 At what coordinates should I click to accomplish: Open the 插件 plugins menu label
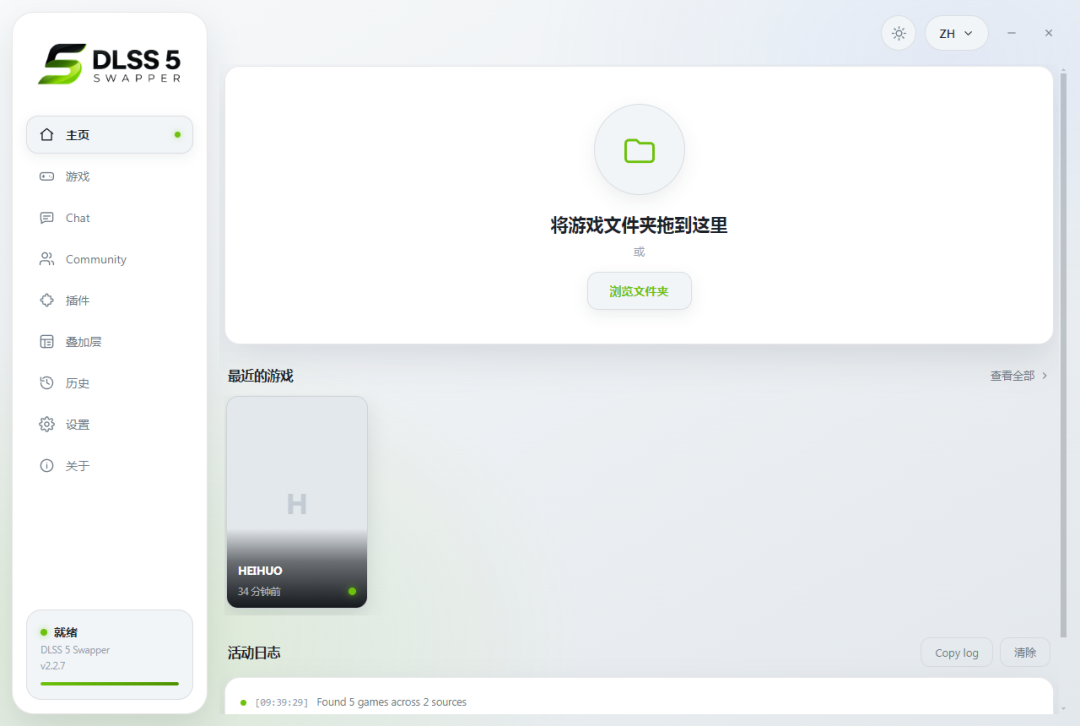click(77, 300)
